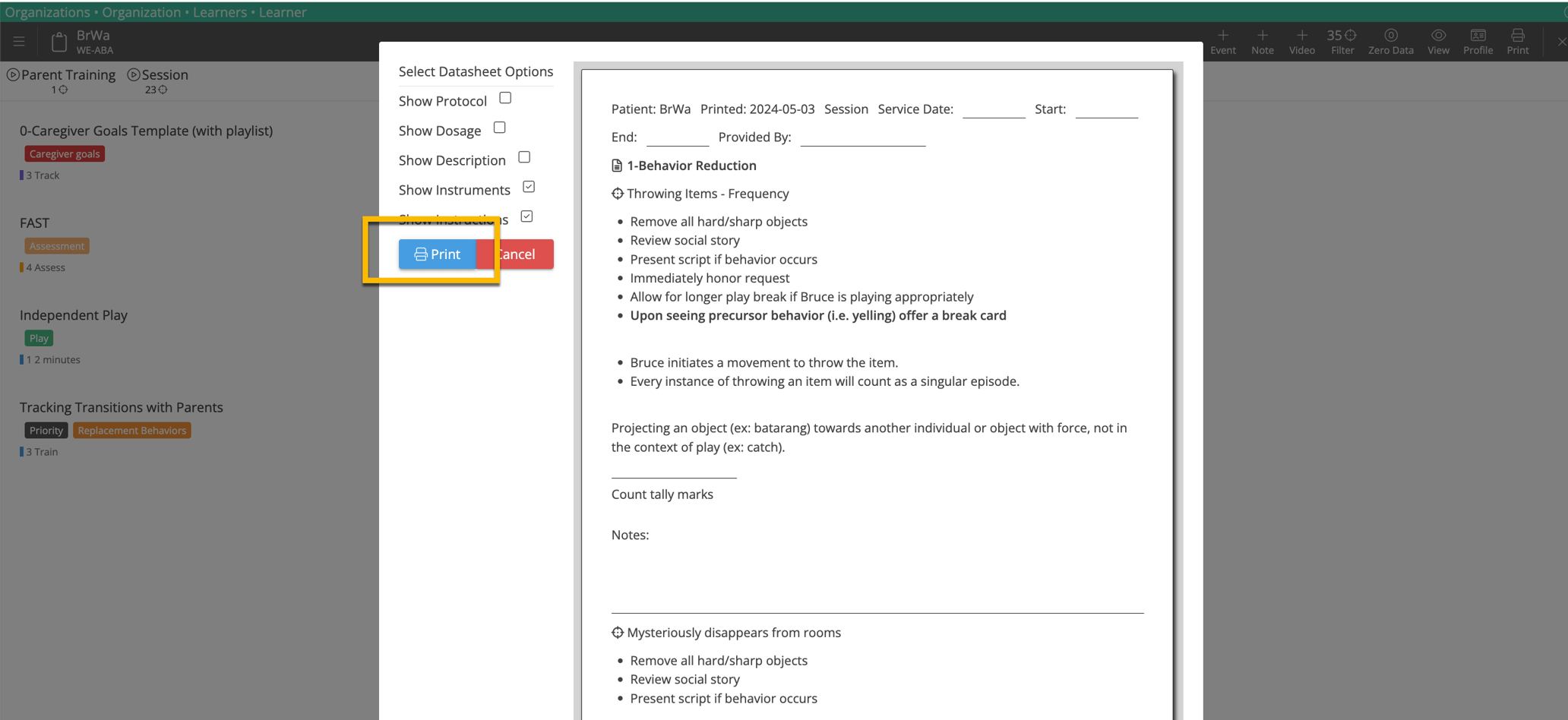This screenshot has height=720, width=1568.
Task: Open Learners from the breadcrumb
Action: (220, 12)
